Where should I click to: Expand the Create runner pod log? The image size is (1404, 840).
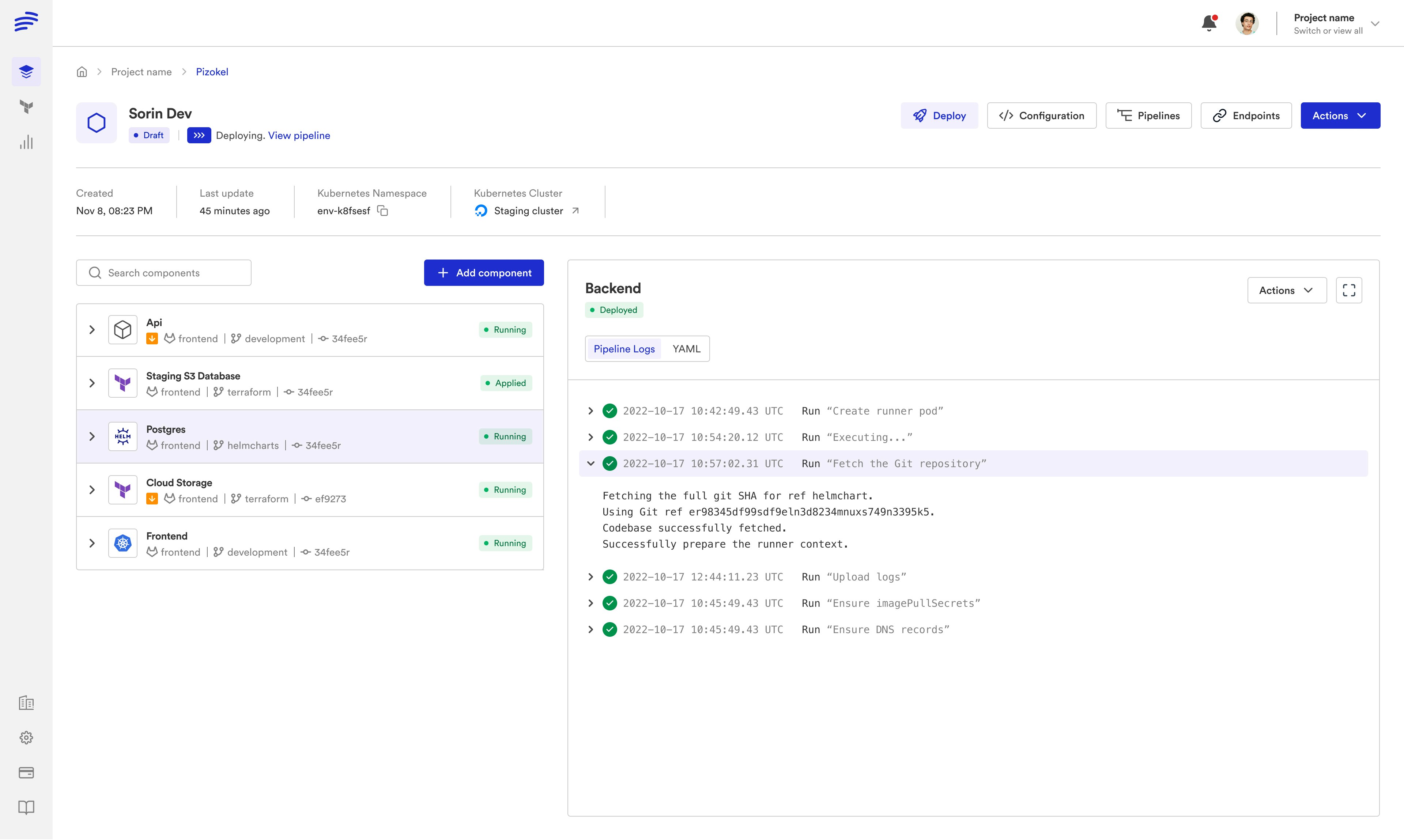point(590,411)
